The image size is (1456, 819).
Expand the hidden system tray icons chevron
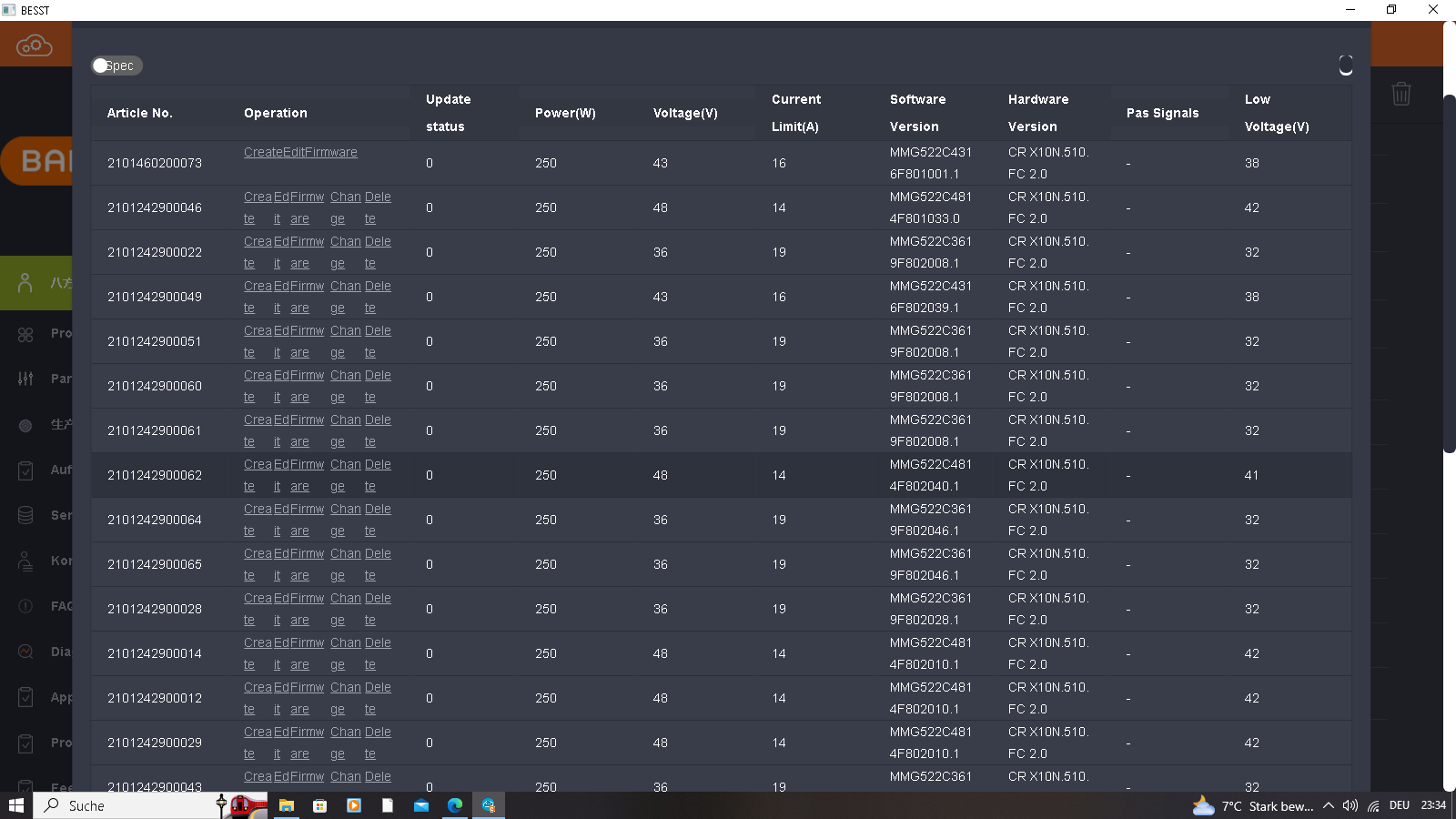pos(1329,805)
